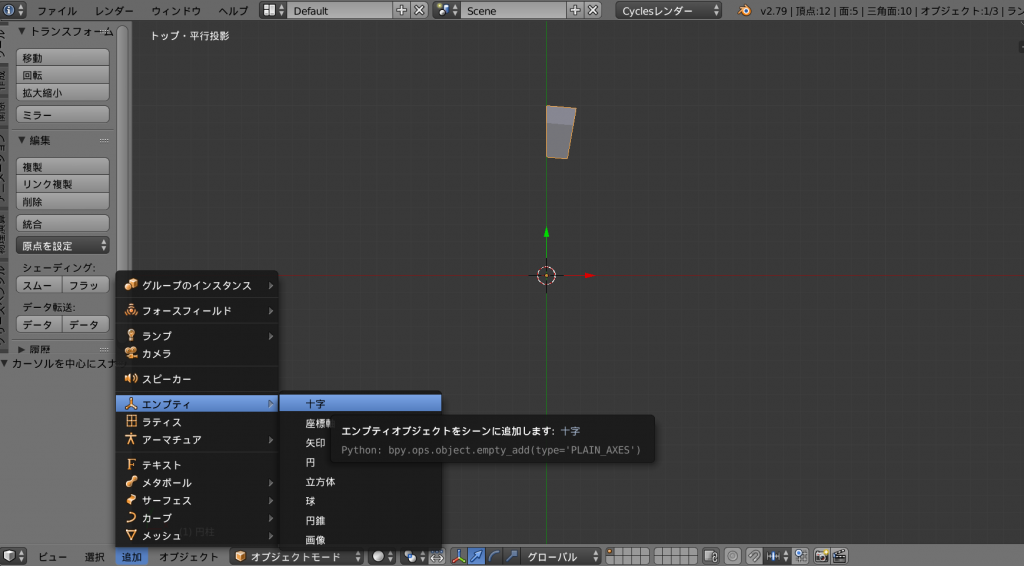This screenshot has width=1024, height=566.
Task: Select the translate manipulator arrow icon
Action: pos(476,556)
